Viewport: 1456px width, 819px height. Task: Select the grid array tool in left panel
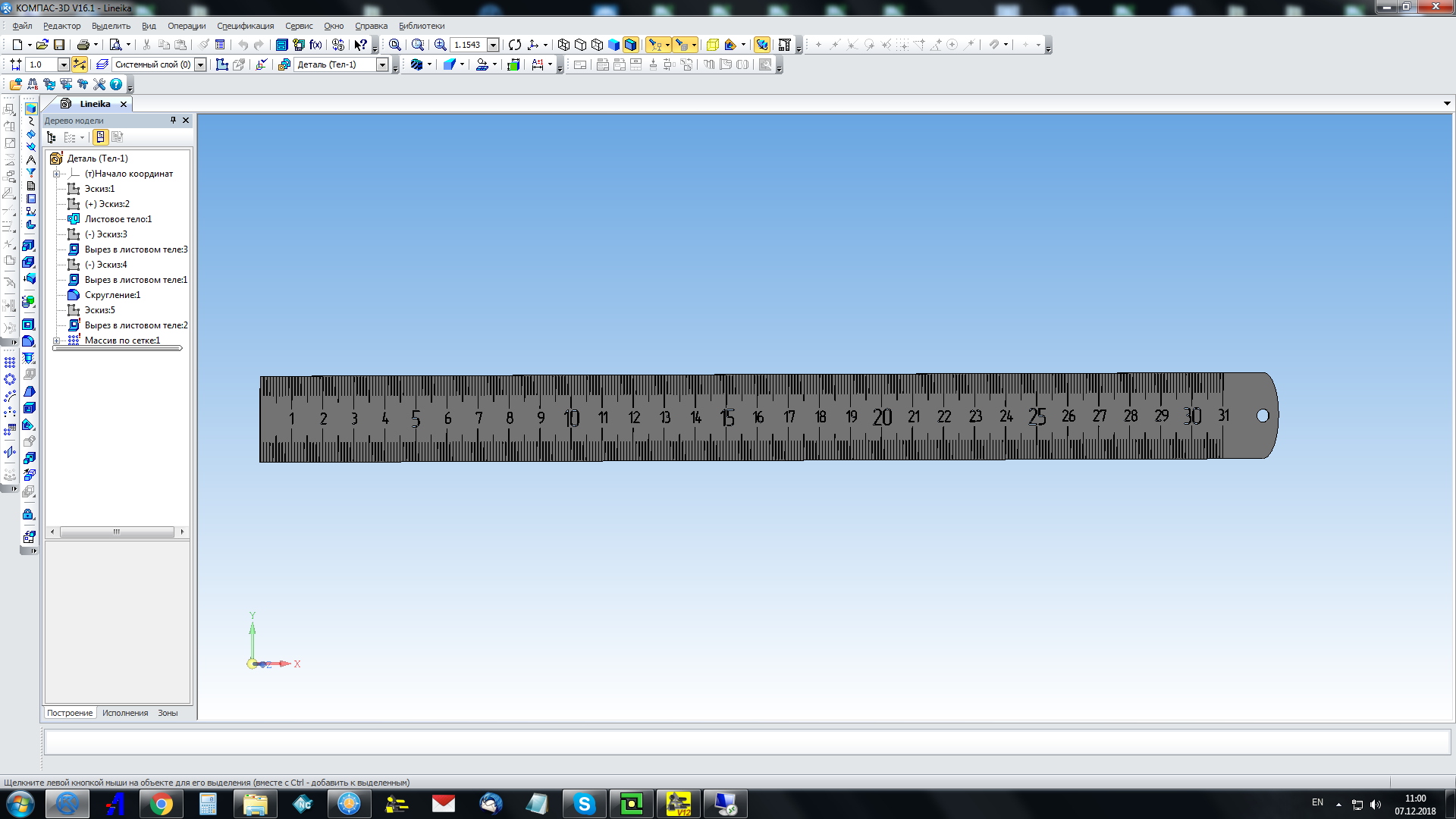click(10, 362)
